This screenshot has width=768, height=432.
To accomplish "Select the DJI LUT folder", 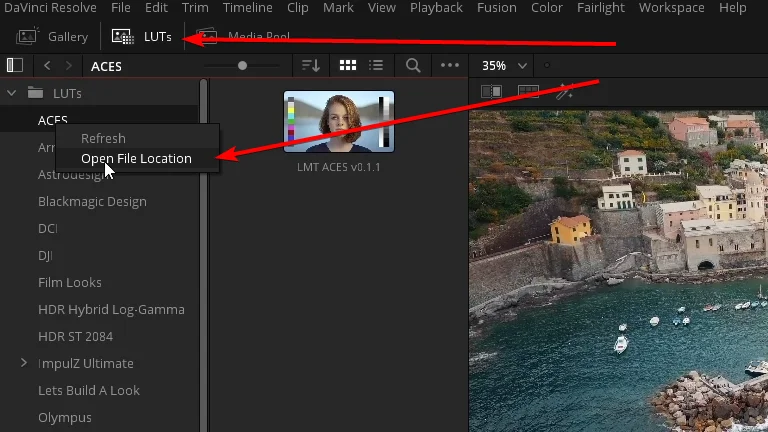I will [45, 256].
